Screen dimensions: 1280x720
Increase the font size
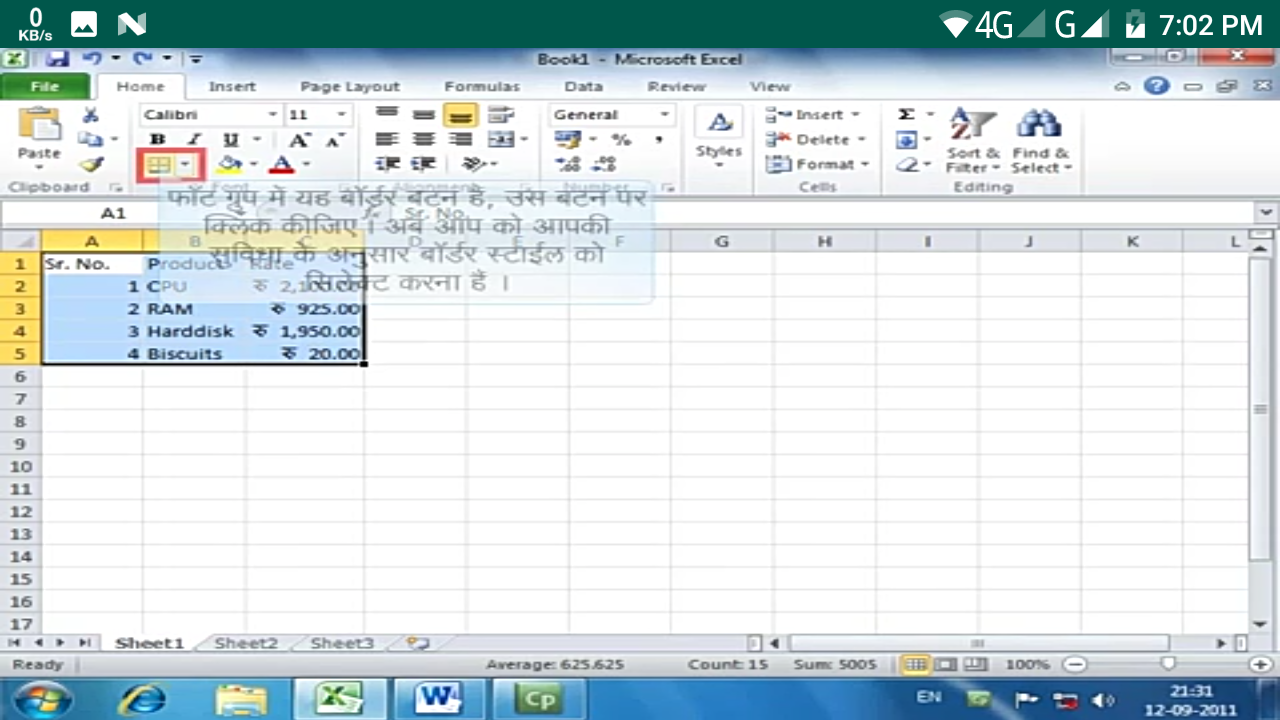(300, 140)
